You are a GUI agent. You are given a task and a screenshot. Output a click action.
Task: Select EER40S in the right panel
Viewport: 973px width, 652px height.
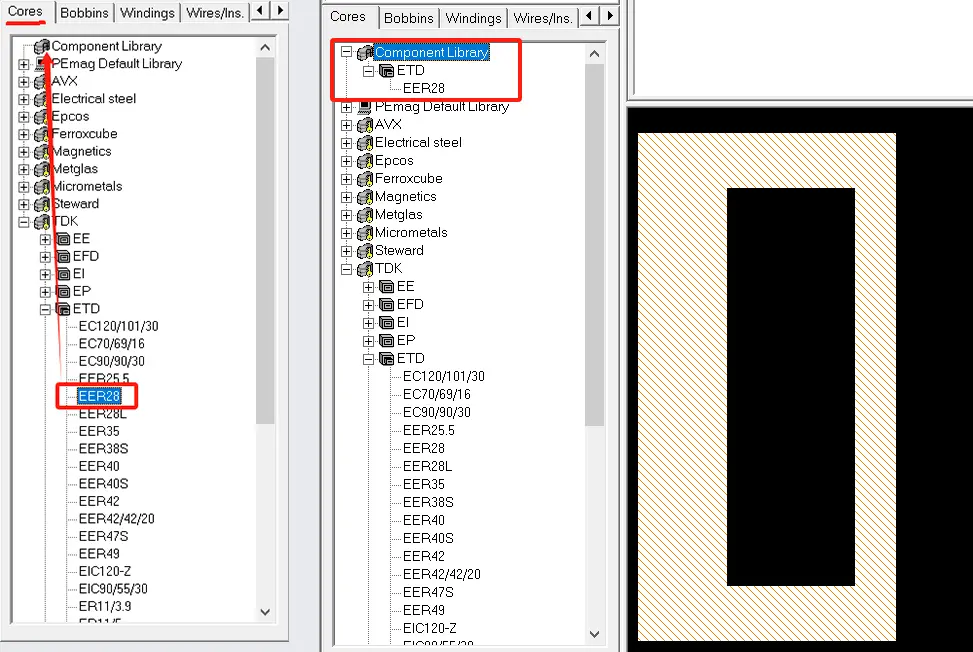tap(428, 538)
